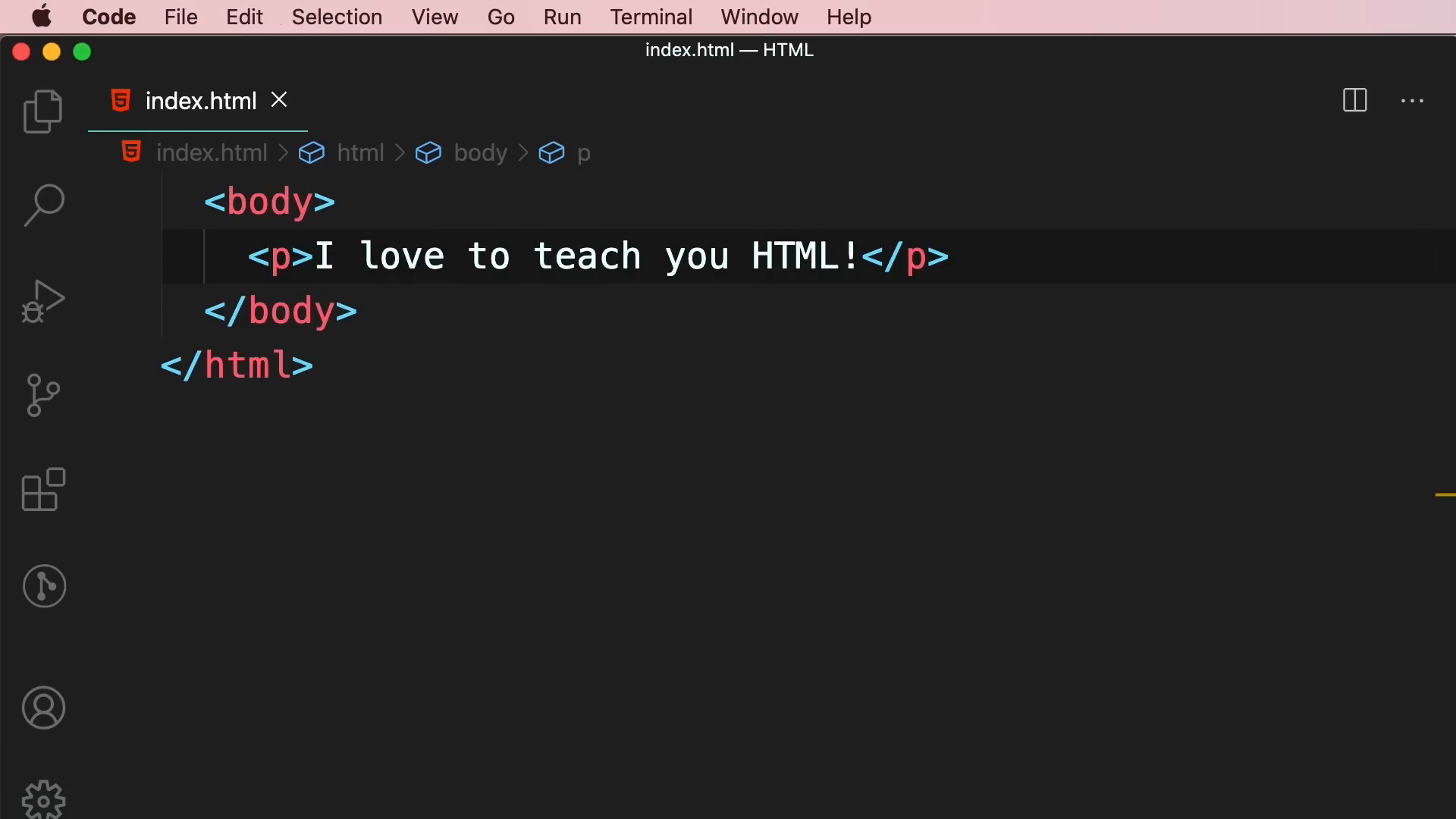Image resolution: width=1456 pixels, height=819 pixels.
Task: Open the Run and Debug view
Action: pos(43,301)
